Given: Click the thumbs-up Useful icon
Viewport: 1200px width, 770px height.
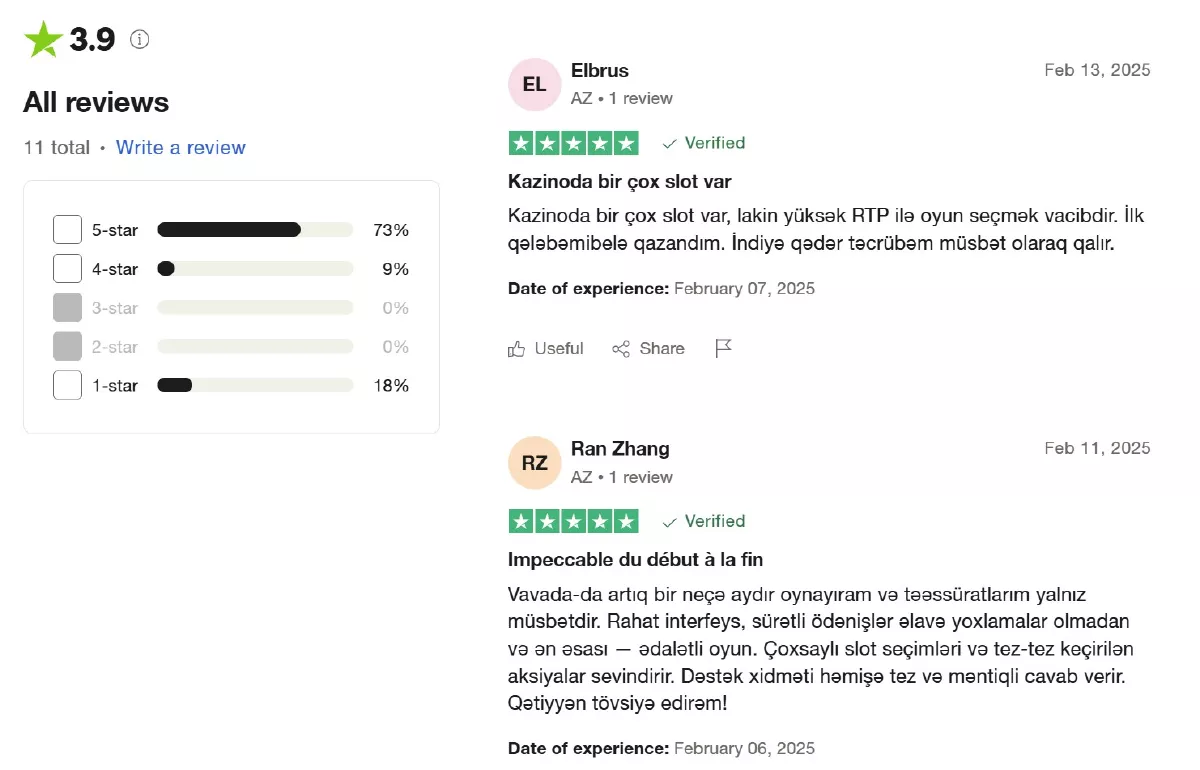Looking at the screenshot, I should (x=517, y=349).
